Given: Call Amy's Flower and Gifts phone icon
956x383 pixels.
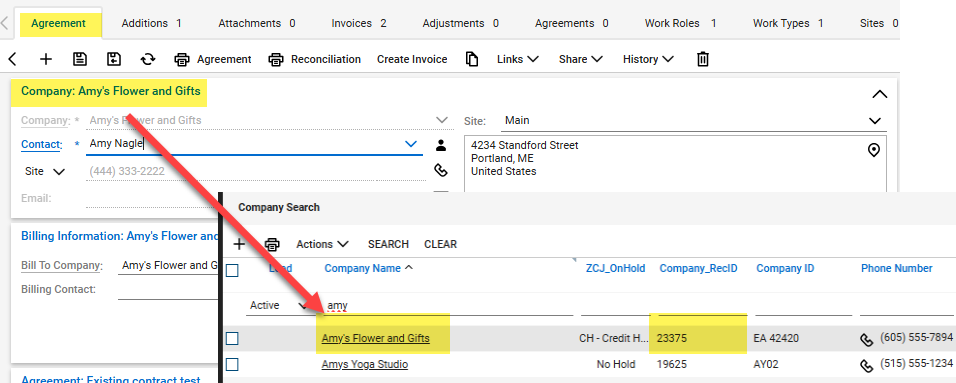Looking at the screenshot, I should tap(866, 340).
